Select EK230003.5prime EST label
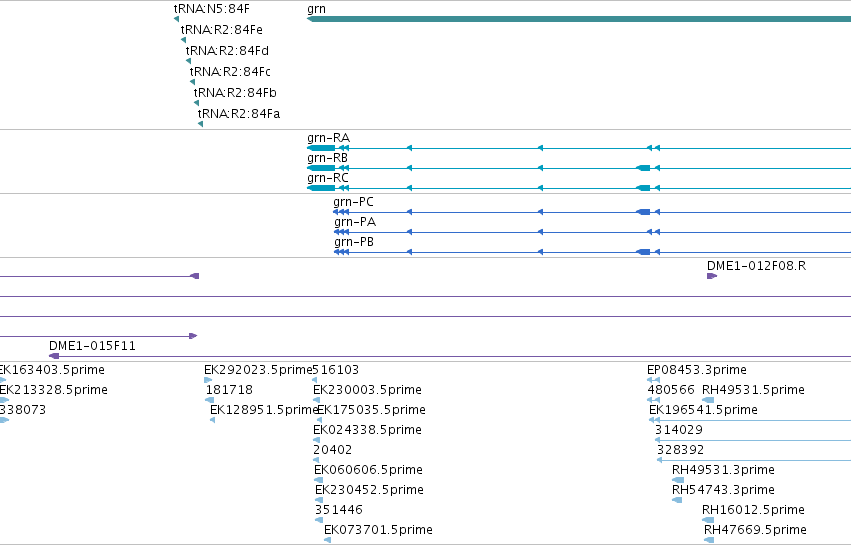Viewport: 851px width, 545px height. click(367, 390)
